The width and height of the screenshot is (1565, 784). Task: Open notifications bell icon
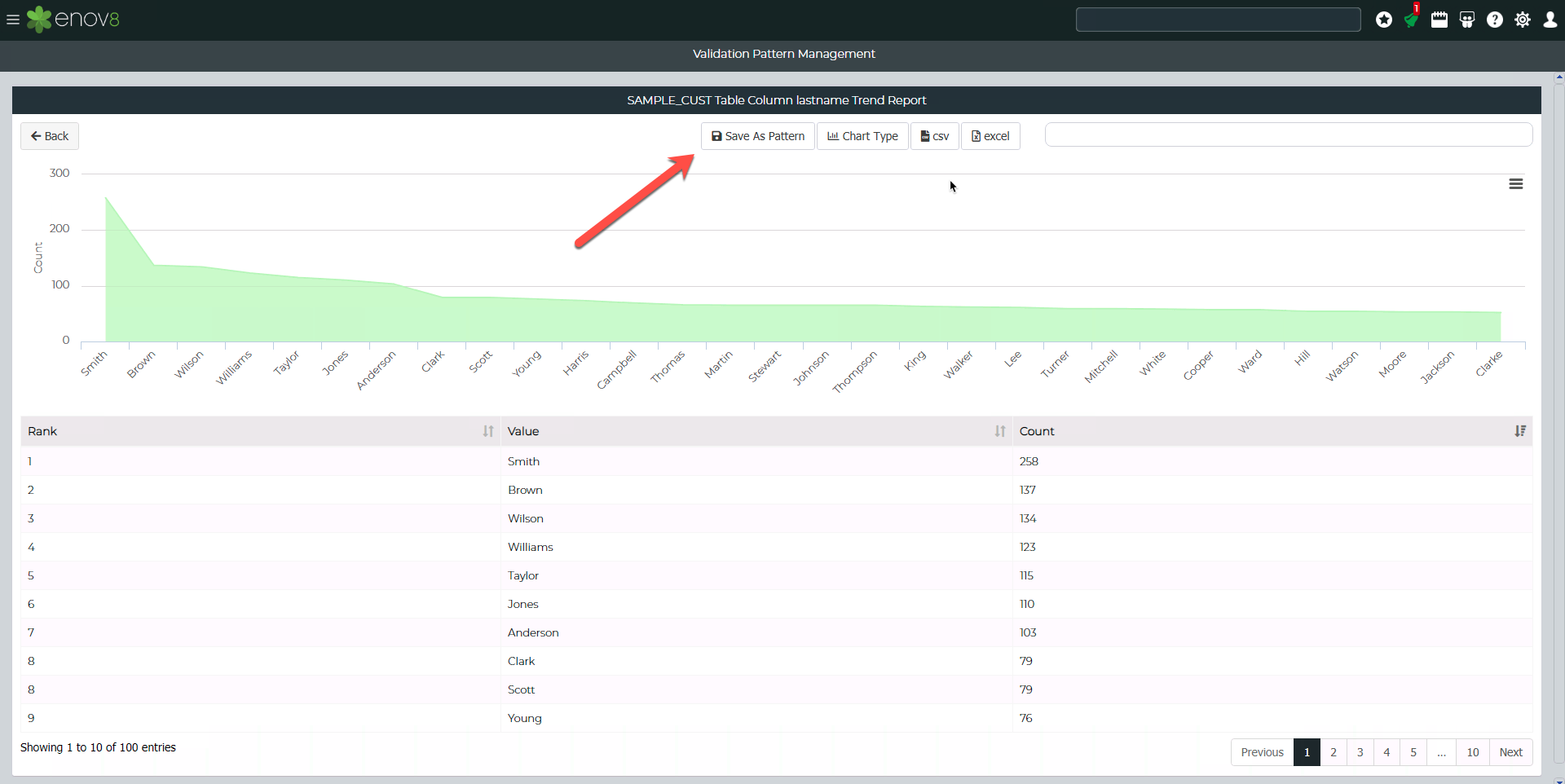point(1412,18)
